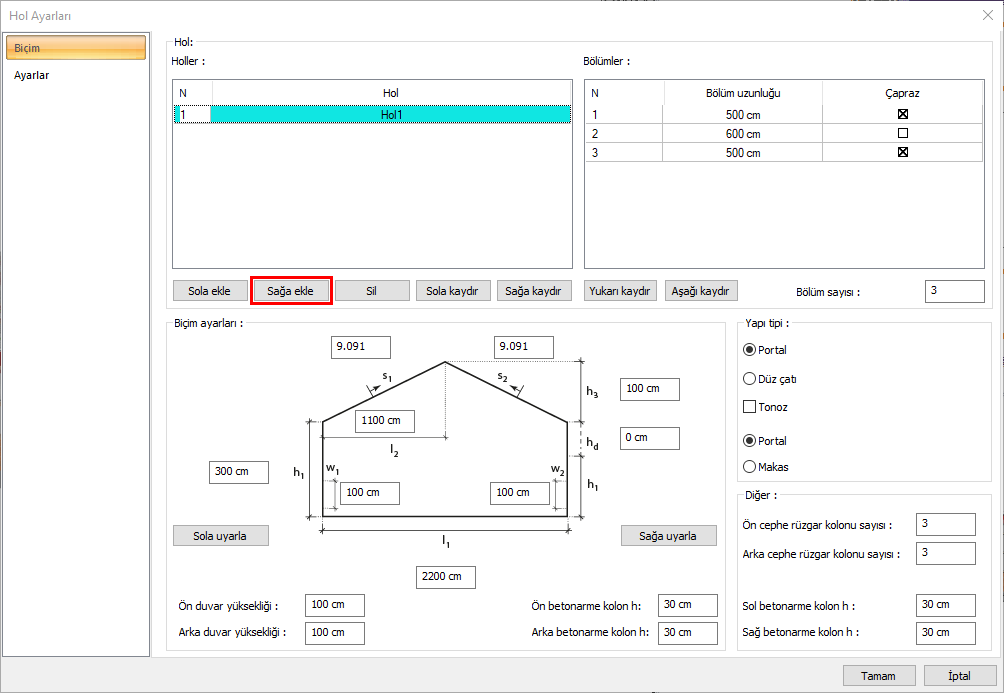The image size is (1004, 693).
Task: Click Sağ betonarme kolon h field
Action: click(x=945, y=633)
